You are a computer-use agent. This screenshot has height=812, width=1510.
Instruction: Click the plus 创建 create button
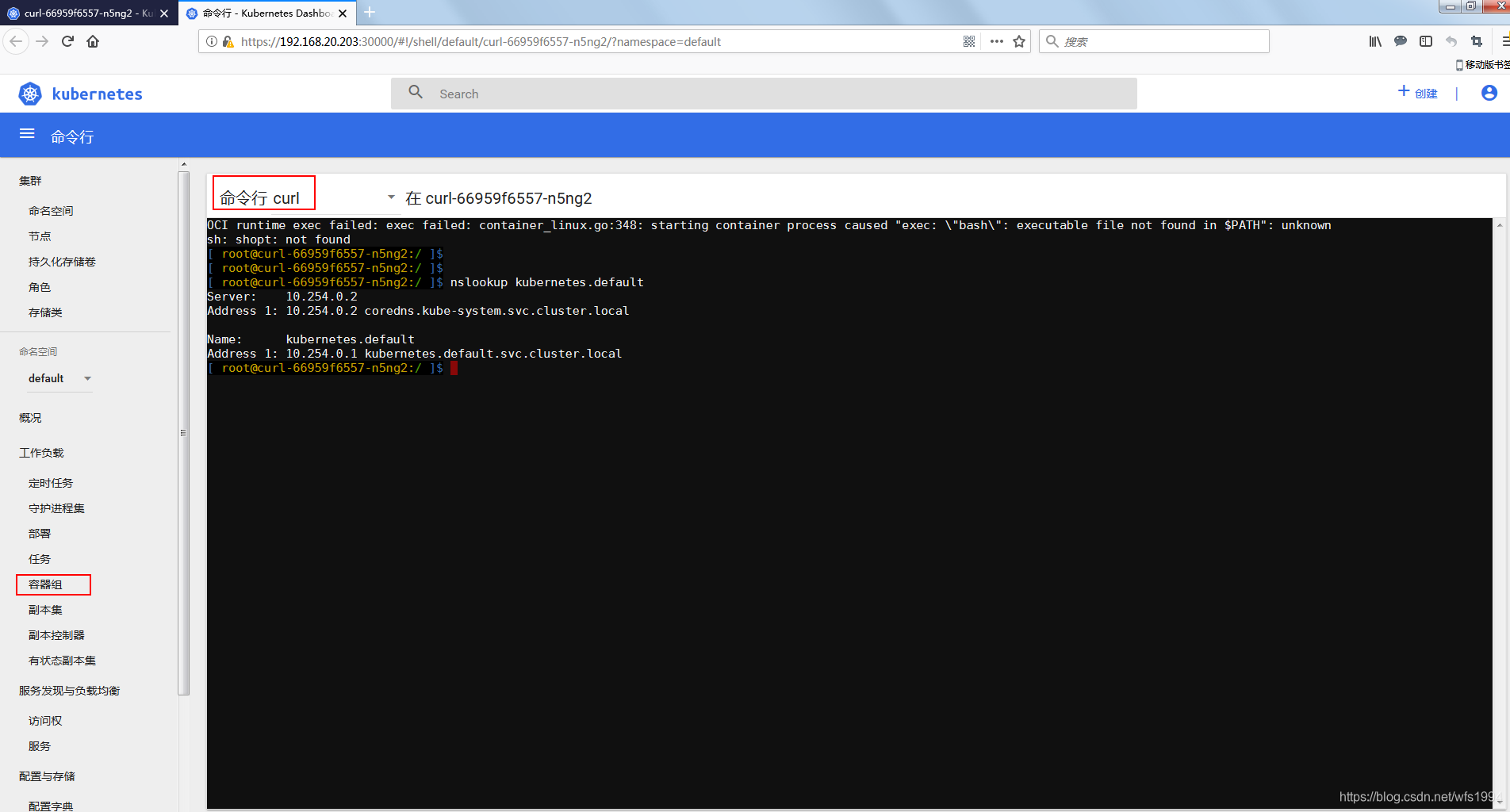[x=1418, y=93]
